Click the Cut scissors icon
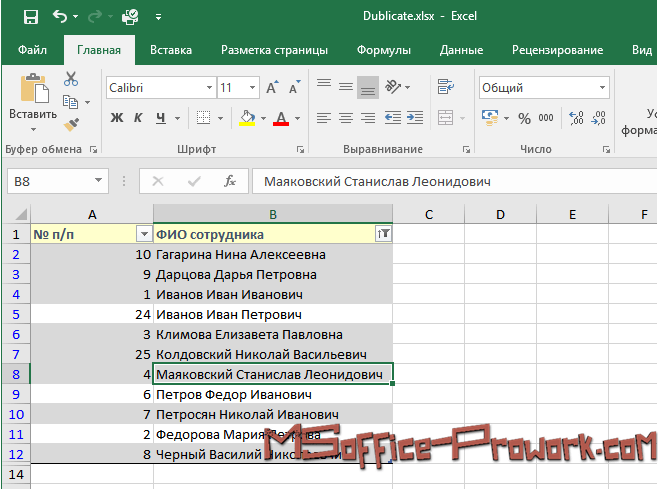This screenshot has width=658, height=489. click(x=71, y=79)
